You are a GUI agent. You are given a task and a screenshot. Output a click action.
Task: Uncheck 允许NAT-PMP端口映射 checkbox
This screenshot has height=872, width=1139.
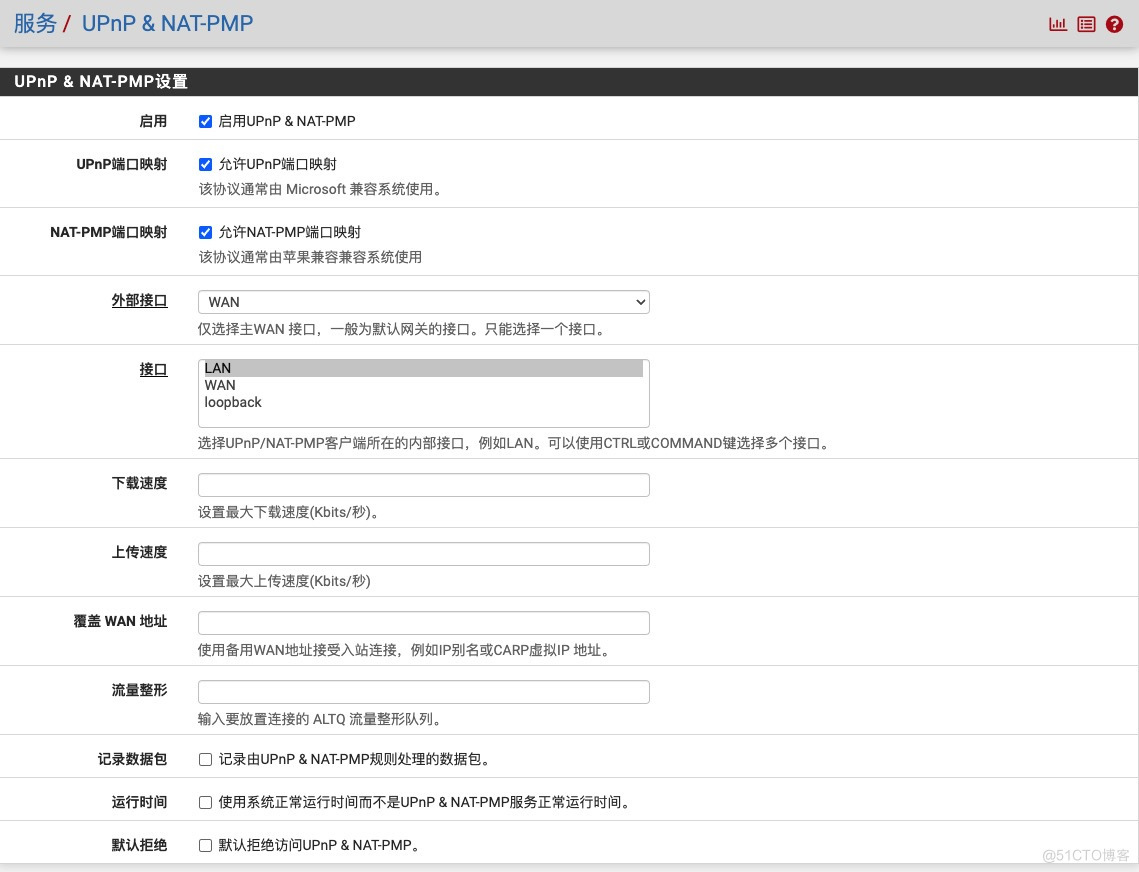click(x=206, y=233)
